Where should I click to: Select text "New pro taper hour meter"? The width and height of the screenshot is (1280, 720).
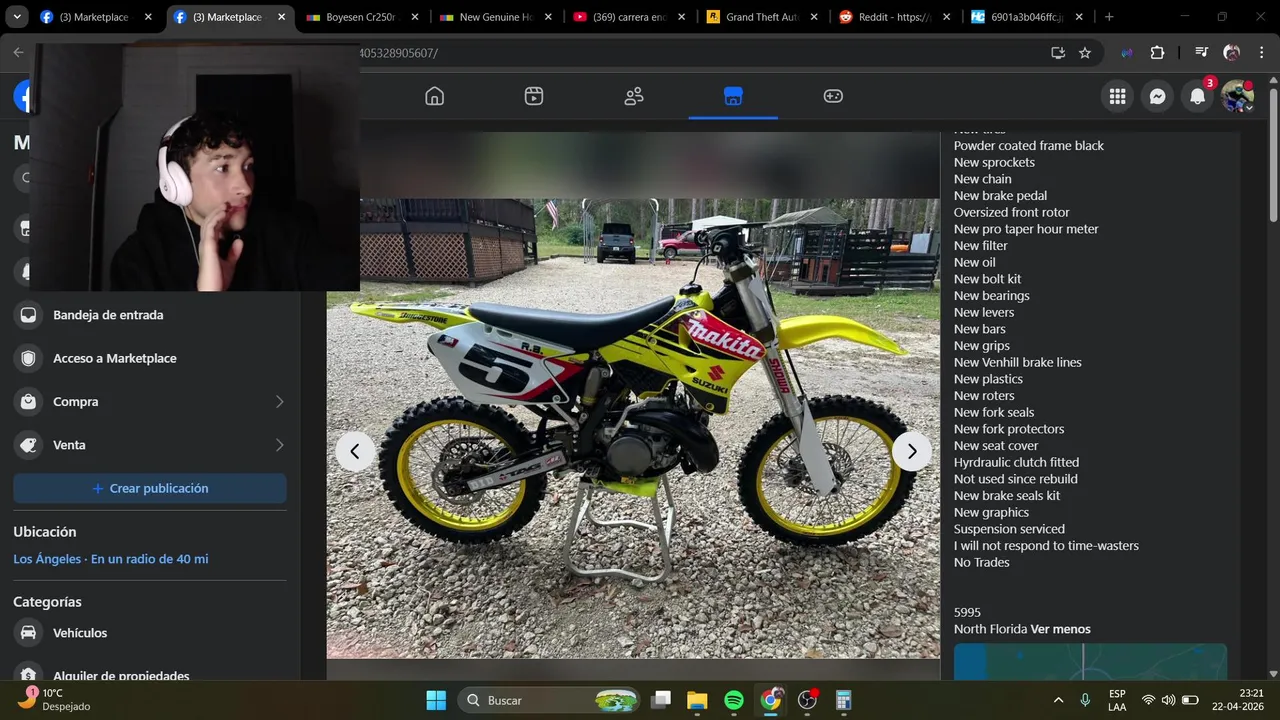coord(1026,229)
